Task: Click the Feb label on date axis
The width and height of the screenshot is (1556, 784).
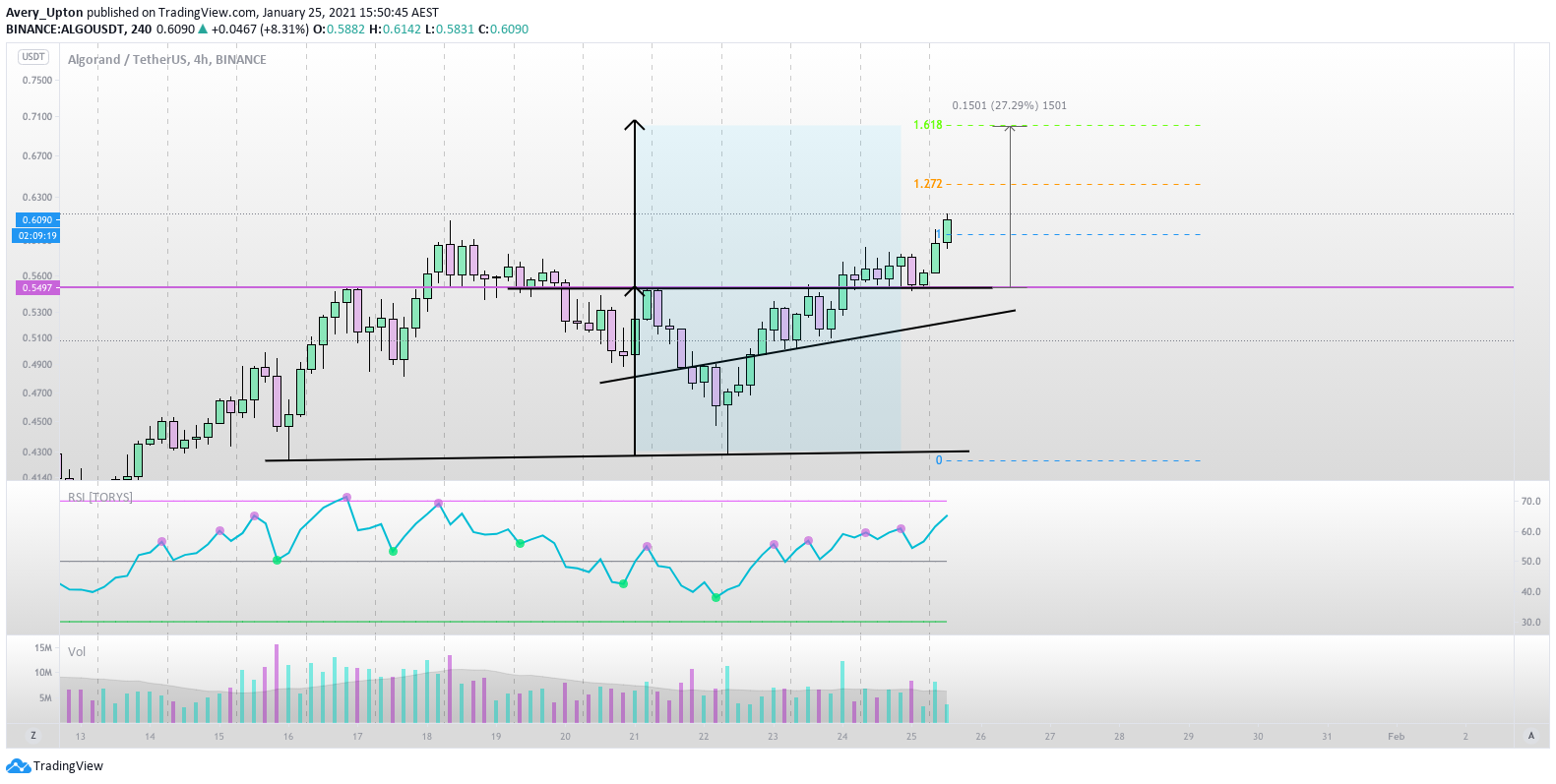Action: pyautogui.click(x=1396, y=737)
